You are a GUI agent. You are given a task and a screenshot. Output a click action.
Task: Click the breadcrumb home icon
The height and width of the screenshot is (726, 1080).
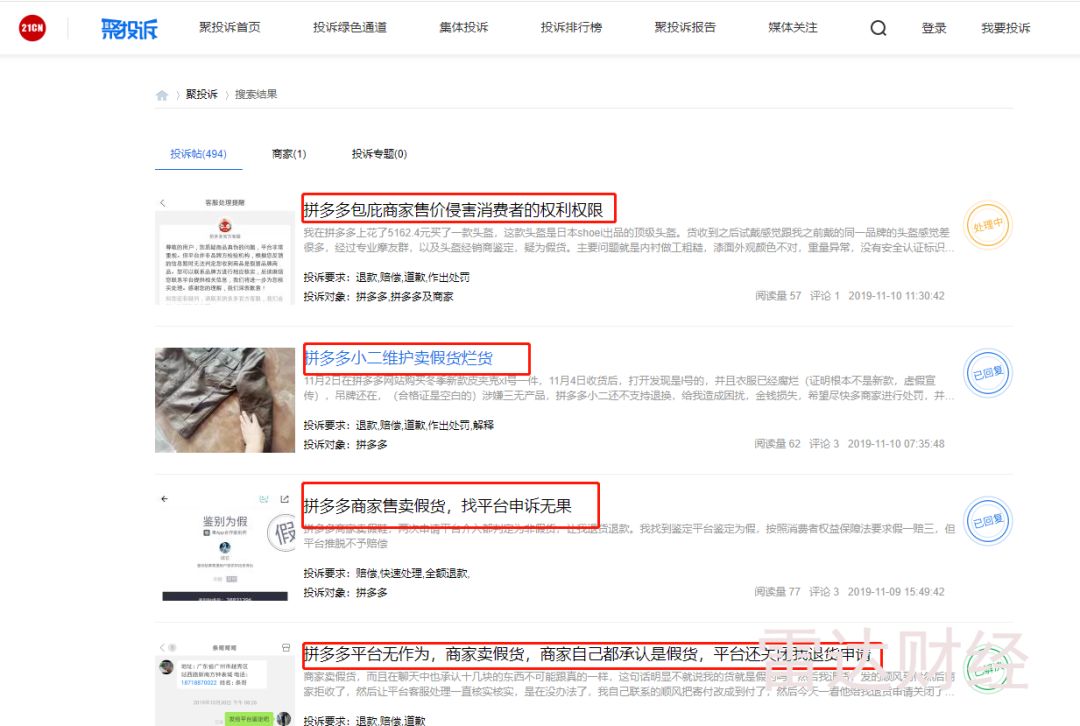(x=162, y=95)
